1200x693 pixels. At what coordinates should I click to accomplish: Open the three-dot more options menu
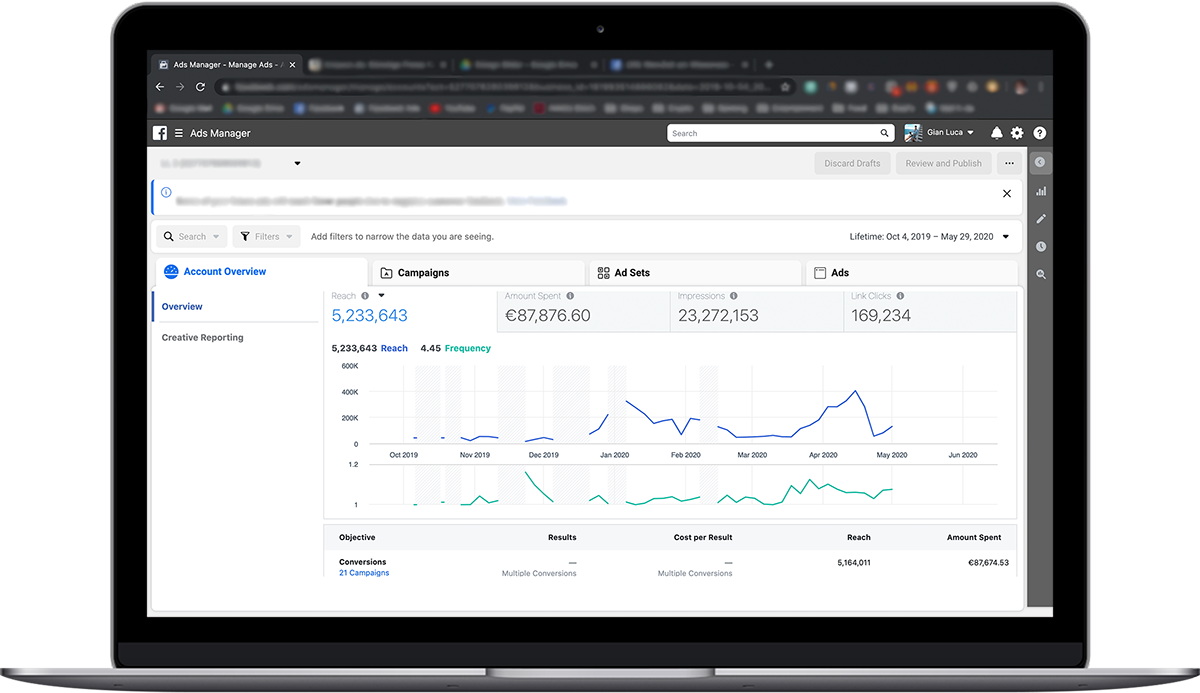1009,163
